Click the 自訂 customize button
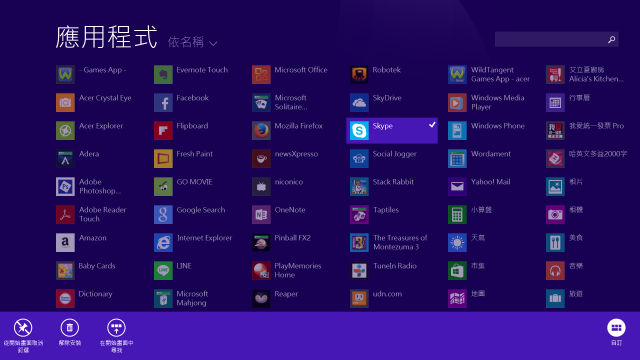 click(x=616, y=332)
